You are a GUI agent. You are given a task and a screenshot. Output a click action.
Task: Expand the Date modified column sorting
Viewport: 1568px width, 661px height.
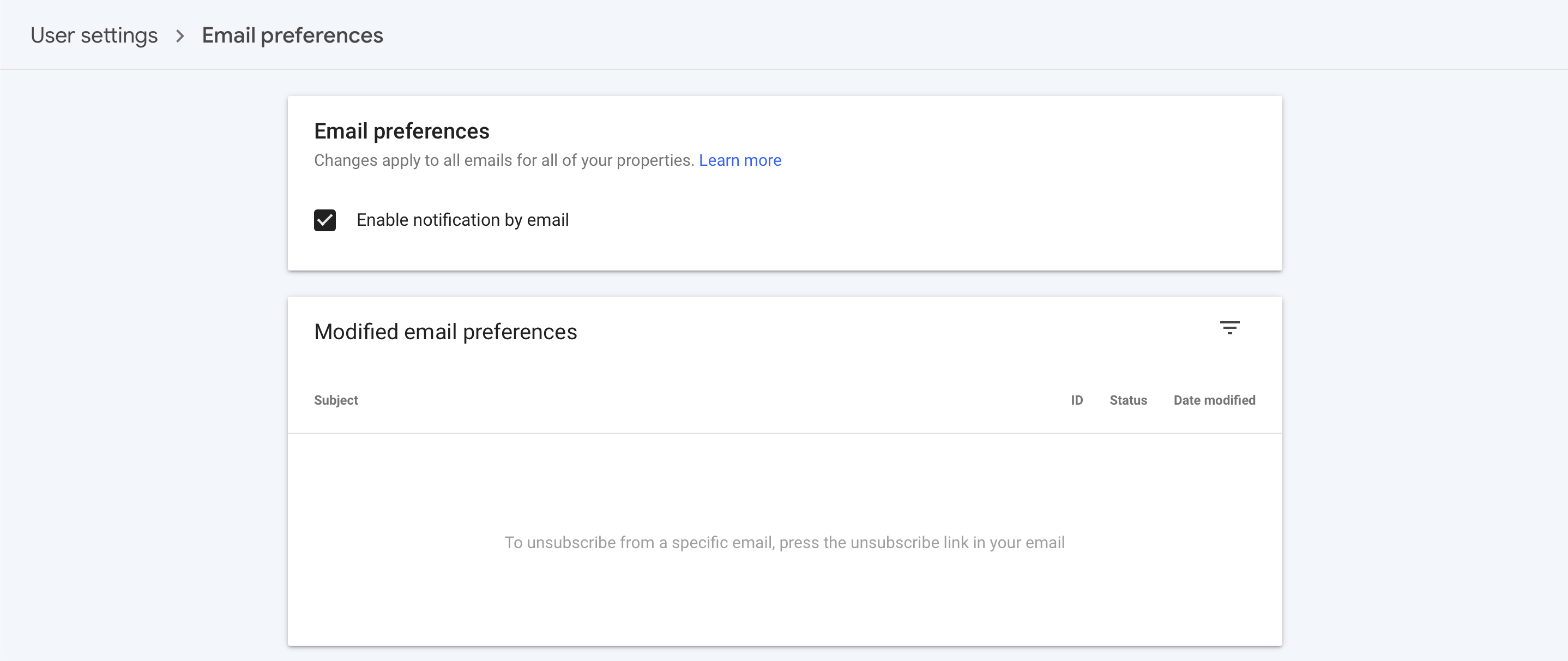(x=1214, y=400)
